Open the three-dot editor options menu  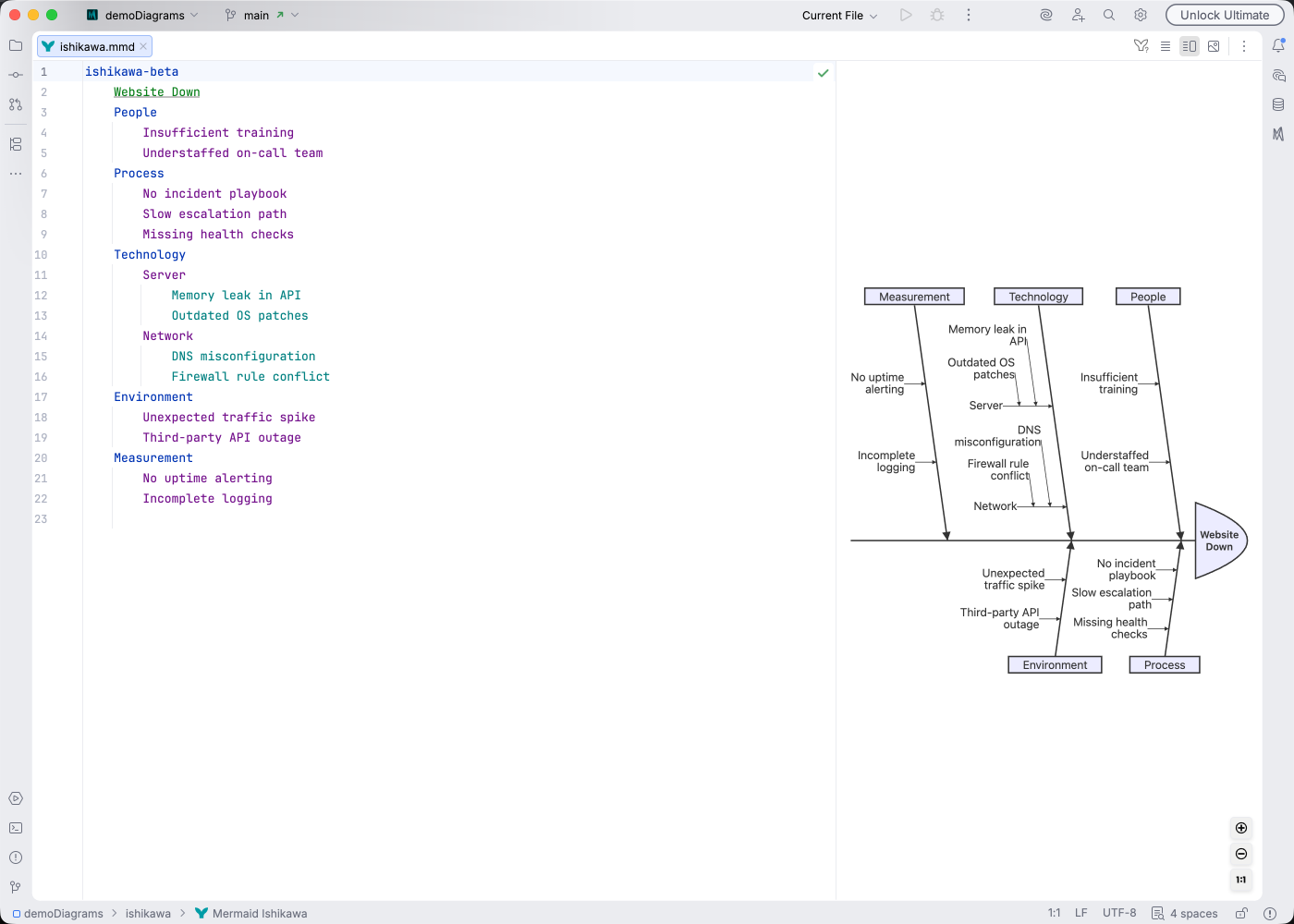click(1244, 45)
